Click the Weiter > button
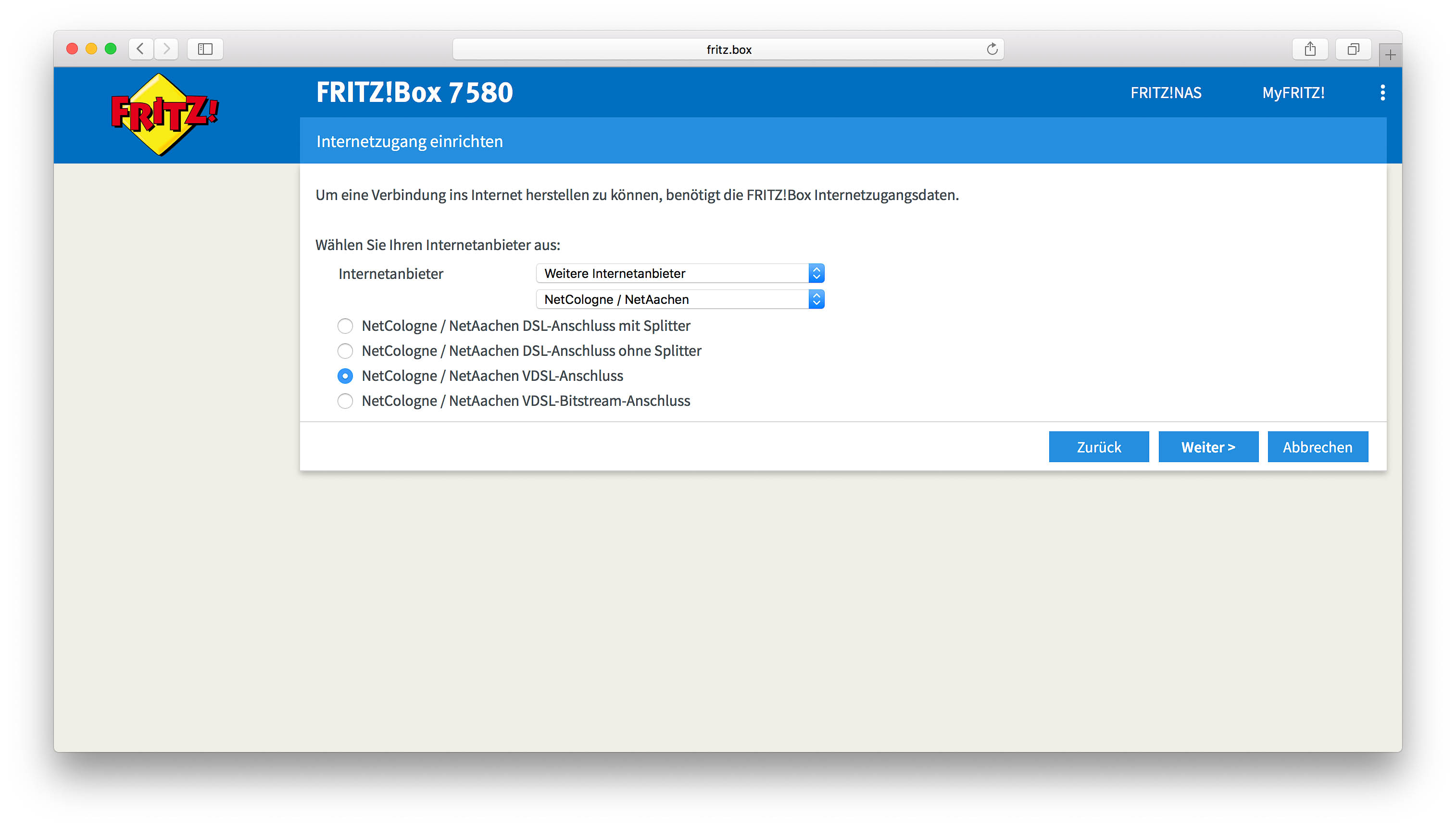 pyautogui.click(x=1208, y=447)
